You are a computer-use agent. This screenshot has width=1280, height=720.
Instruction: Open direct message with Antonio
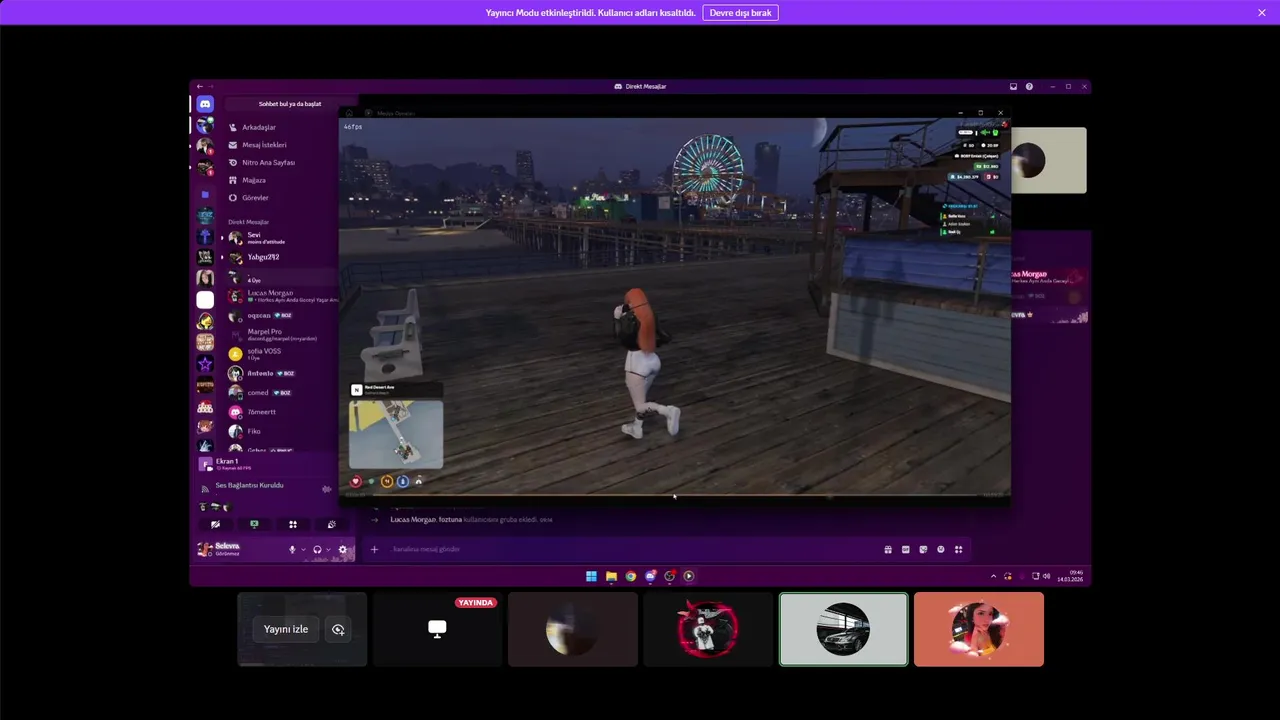coord(279,373)
